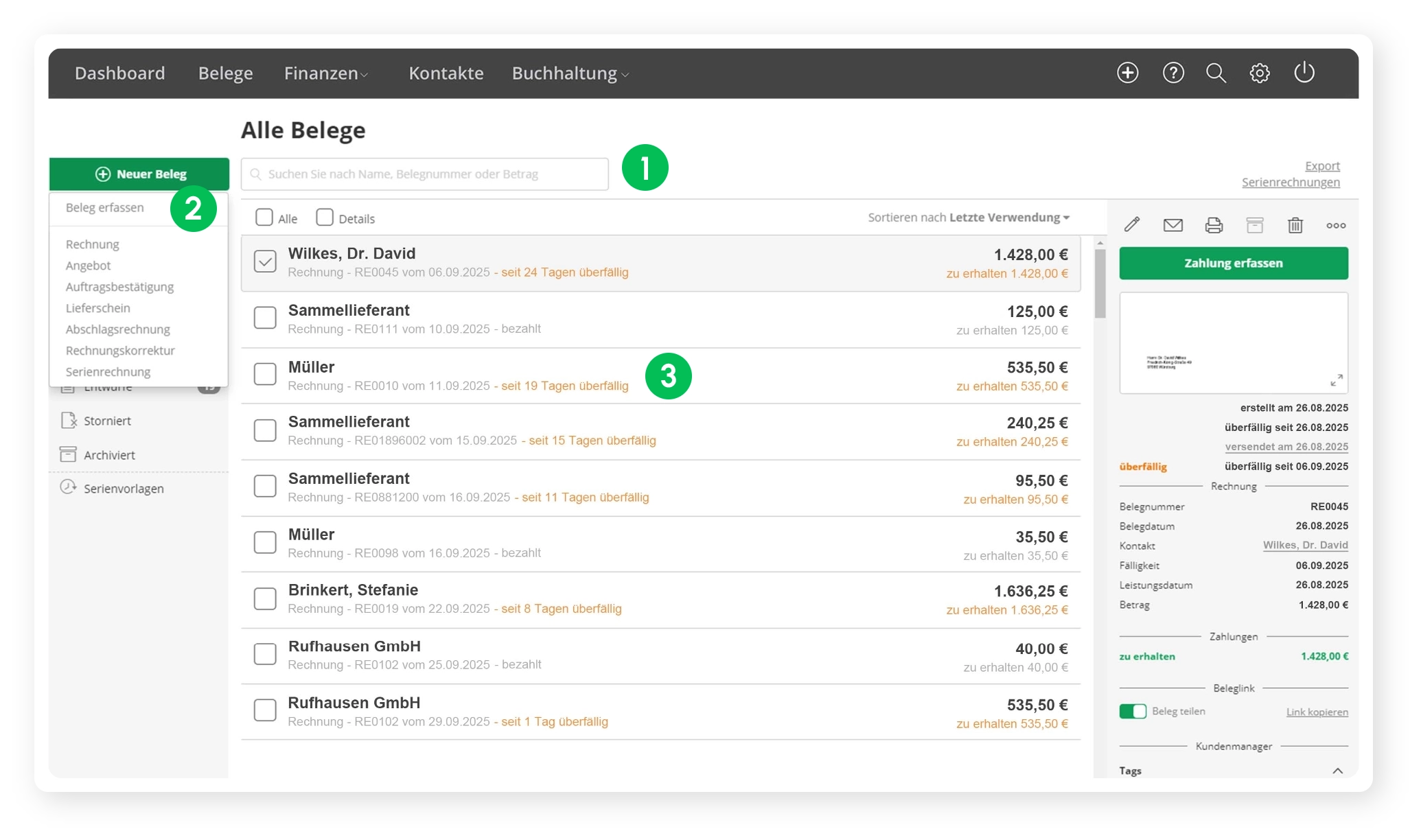The width and height of the screenshot is (1421, 840).
Task: Archive document via box icon
Action: click(x=1254, y=224)
